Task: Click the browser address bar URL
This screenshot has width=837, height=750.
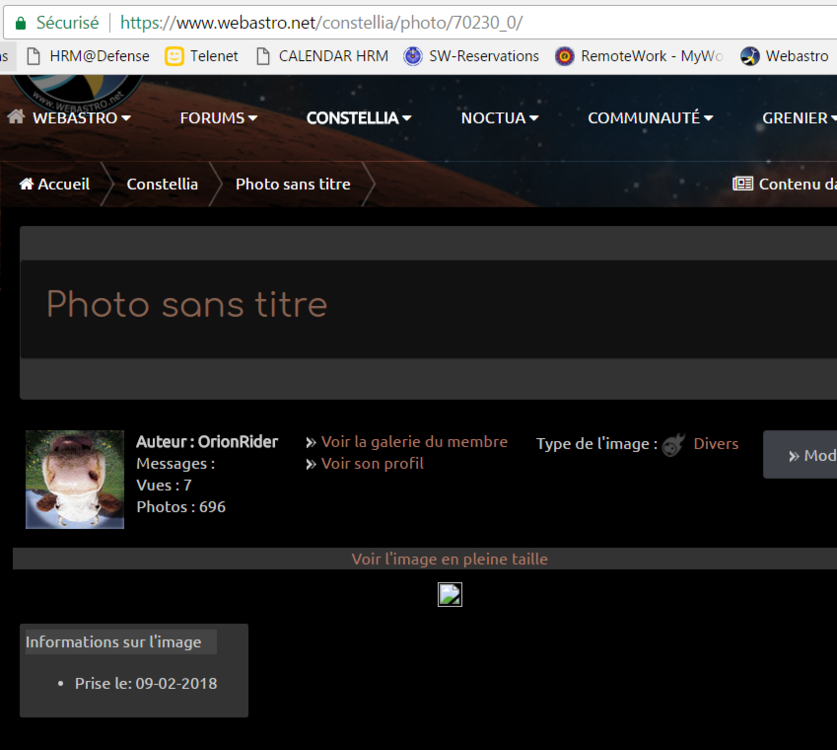Action: (321, 23)
